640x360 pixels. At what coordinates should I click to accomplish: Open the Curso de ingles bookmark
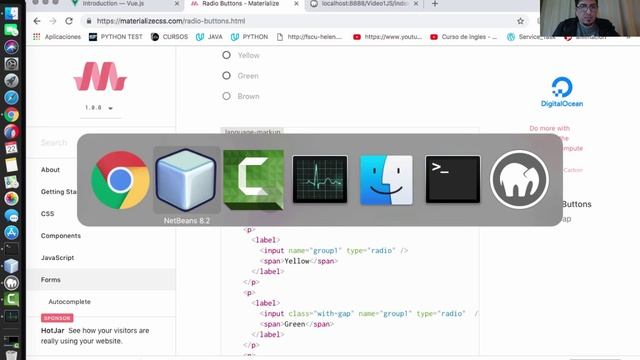(x=464, y=37)
